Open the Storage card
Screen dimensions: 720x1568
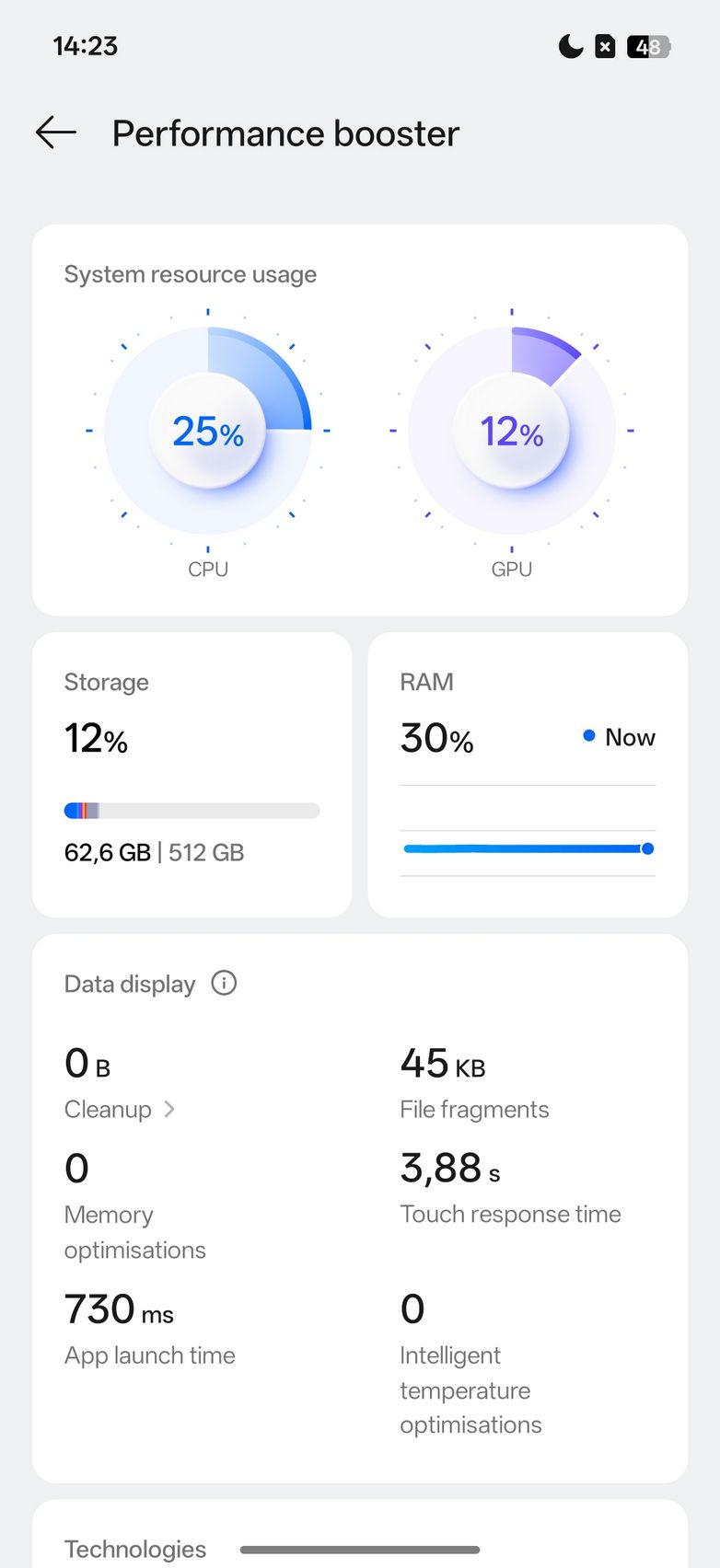192,774
